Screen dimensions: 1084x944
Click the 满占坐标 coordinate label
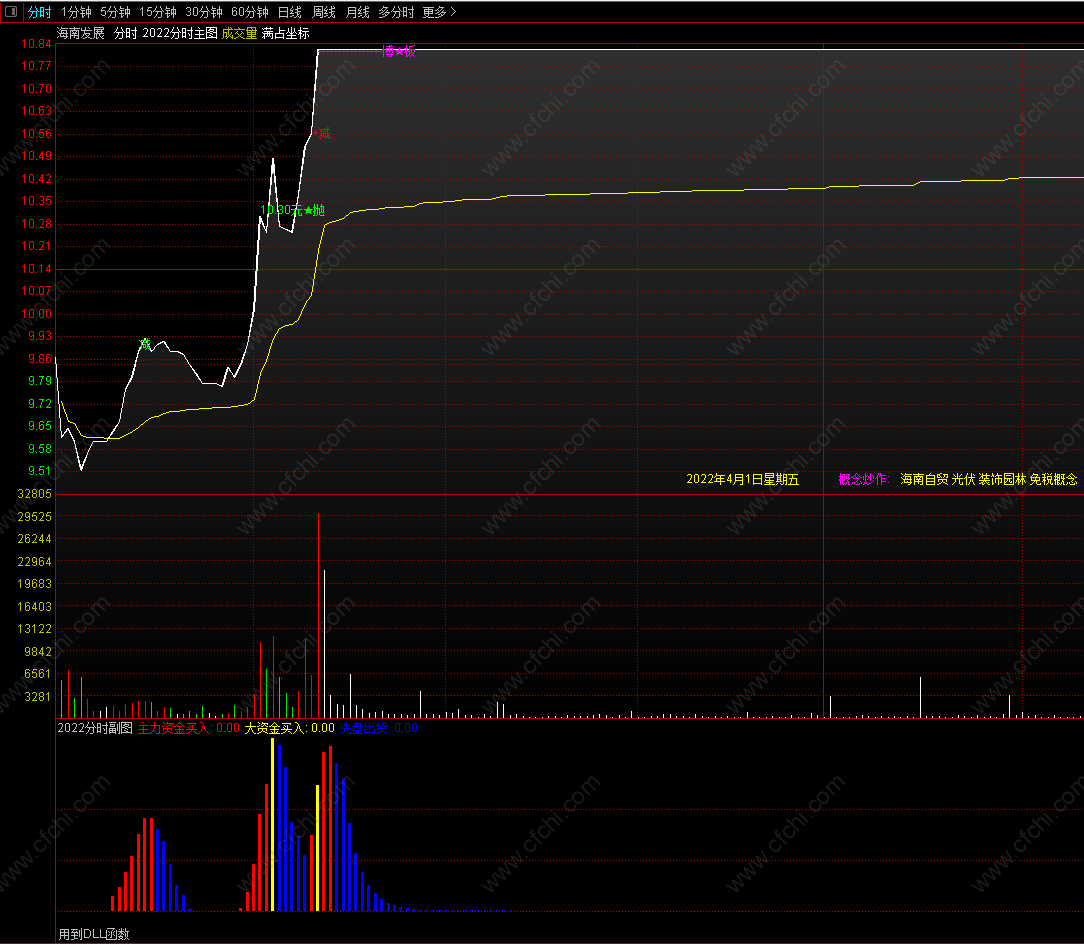click(286, 33)
